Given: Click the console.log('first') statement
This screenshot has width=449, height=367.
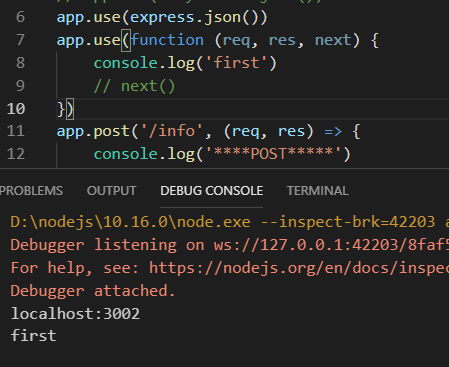Looking at the screenshot, I should (185, 63).
